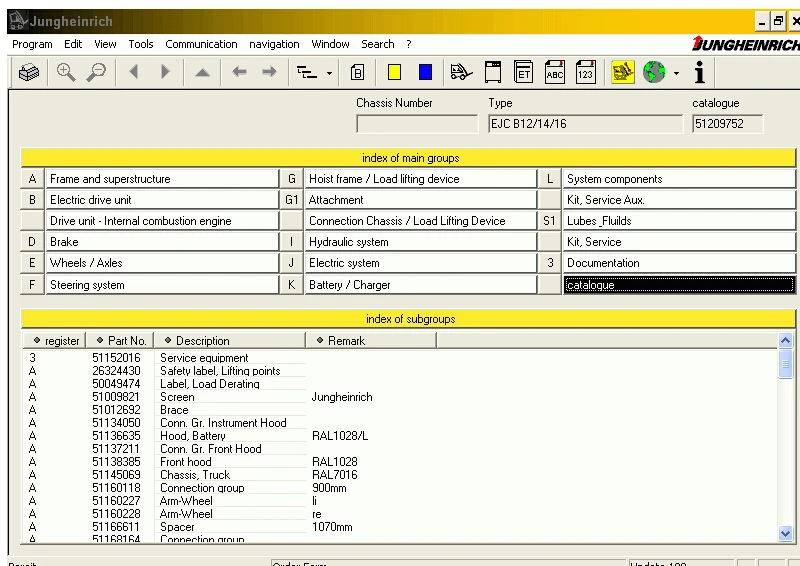Image resolution: width=800 pixels, height=566 pixels.
Task: Click the forklift truck search icon
Action: click(x=461, y=72)
